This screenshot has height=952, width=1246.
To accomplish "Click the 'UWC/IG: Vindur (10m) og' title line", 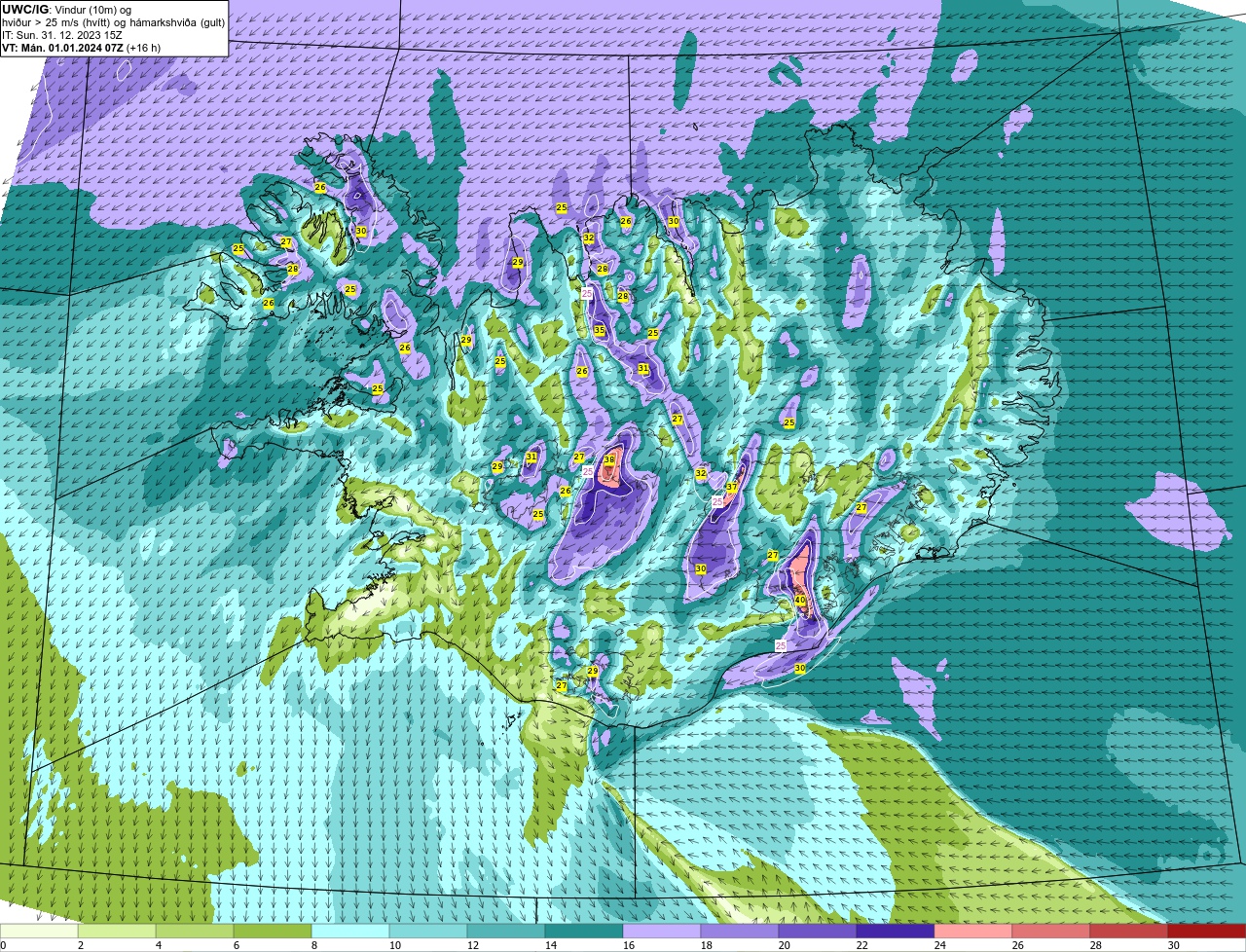I will tap(67, 9).
